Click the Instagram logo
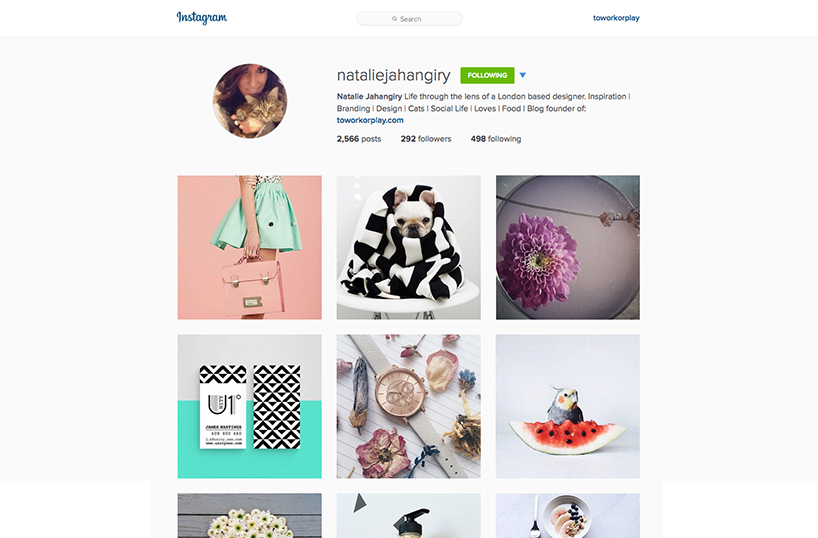The image size is (818, 538). pyautogui.click(x=201, y=18)
